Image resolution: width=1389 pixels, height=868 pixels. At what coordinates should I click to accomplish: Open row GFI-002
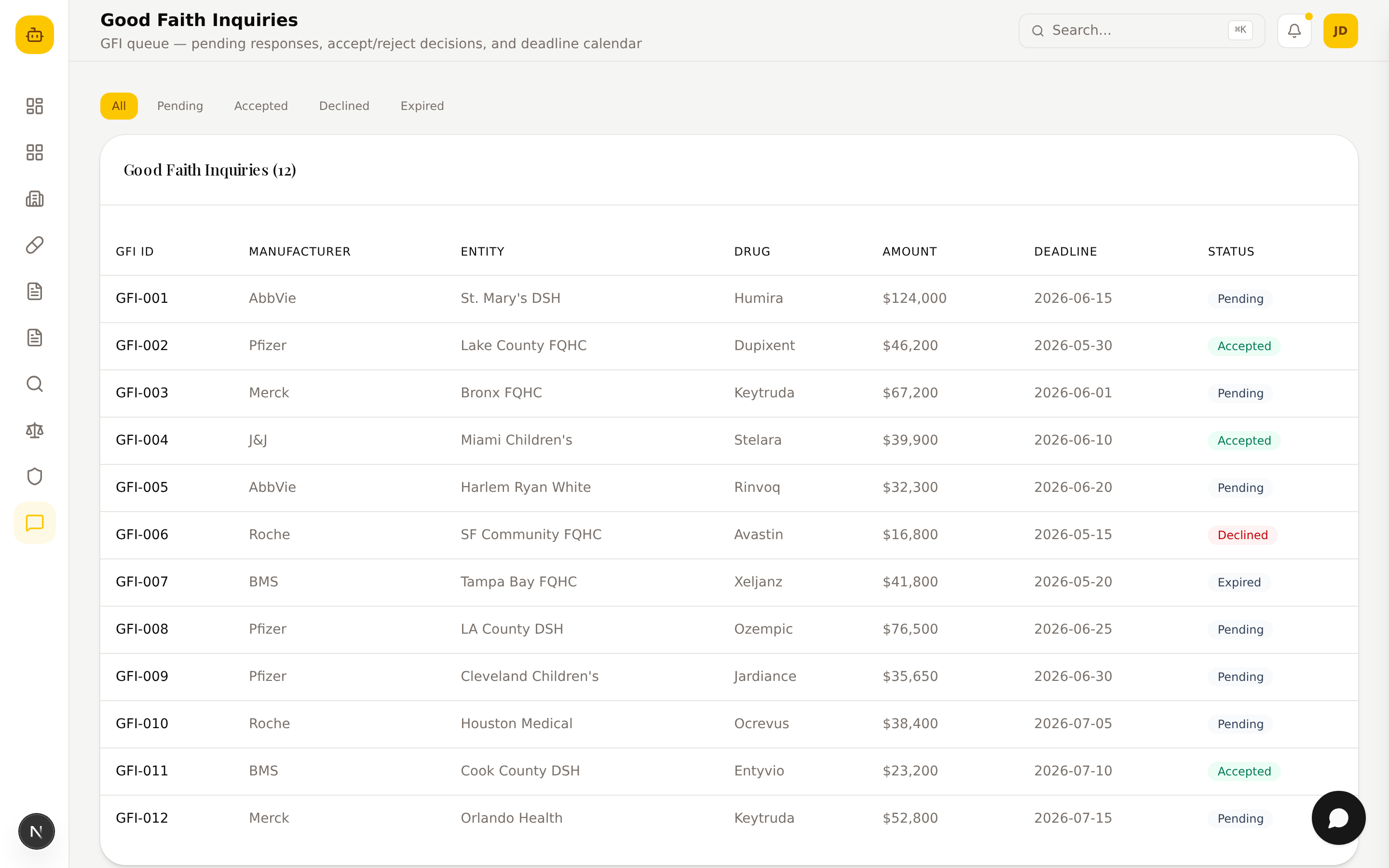pyautogui.click(x=729, y=346)
